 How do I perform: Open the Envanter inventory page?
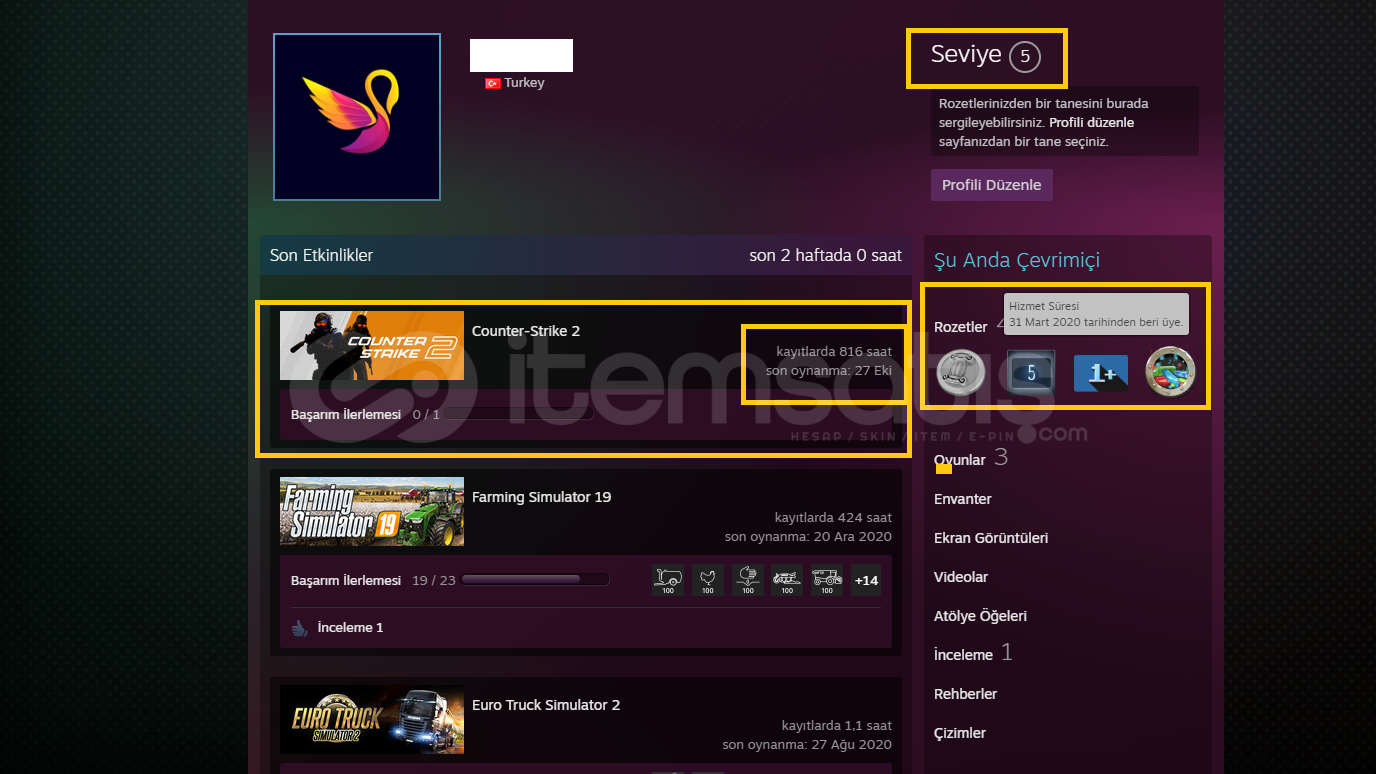963,499
